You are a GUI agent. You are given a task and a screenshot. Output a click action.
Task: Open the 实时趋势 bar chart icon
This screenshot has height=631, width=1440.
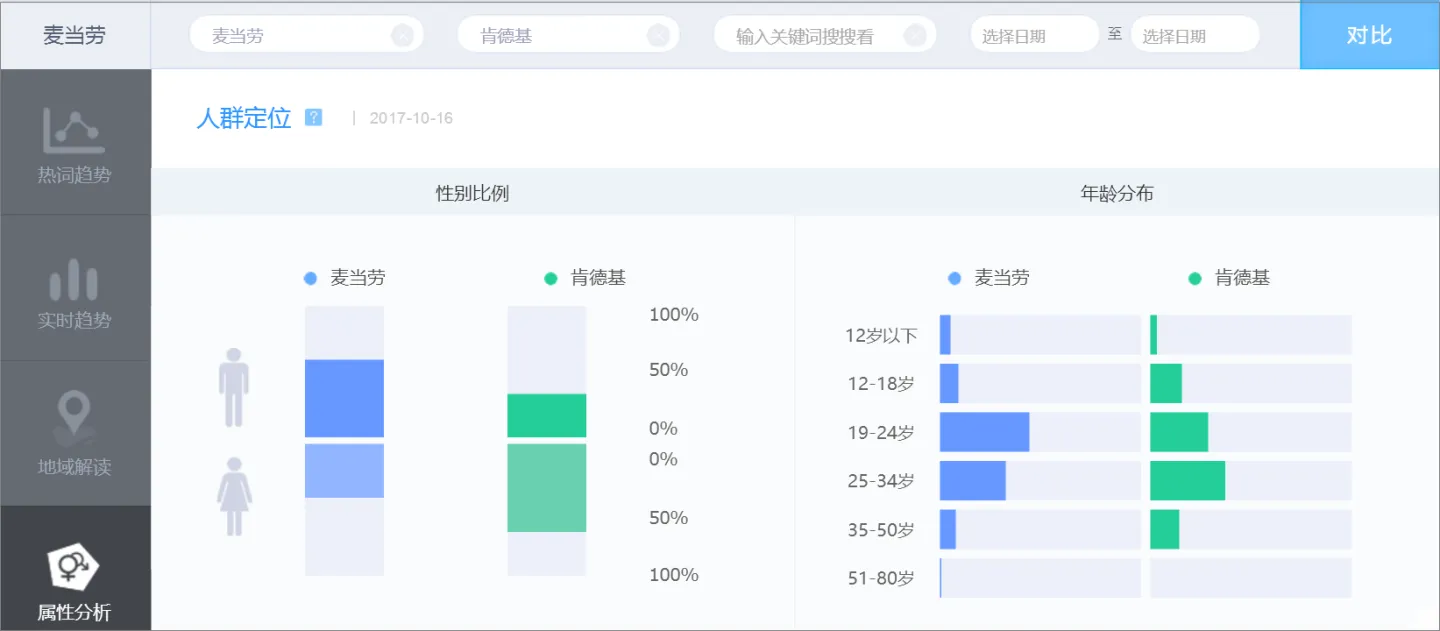[74, 279]
